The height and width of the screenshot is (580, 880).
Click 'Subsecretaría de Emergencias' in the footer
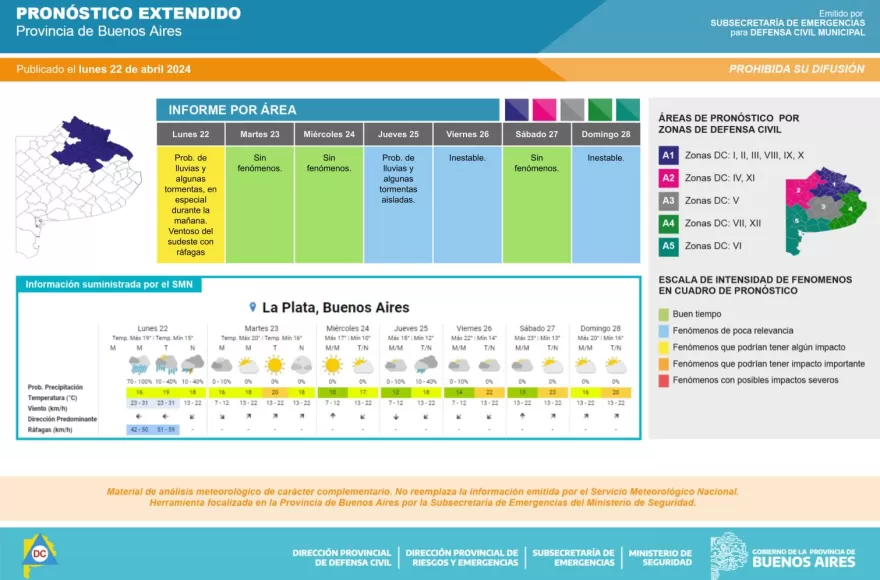pyautogui.click(x=574, y=558)
